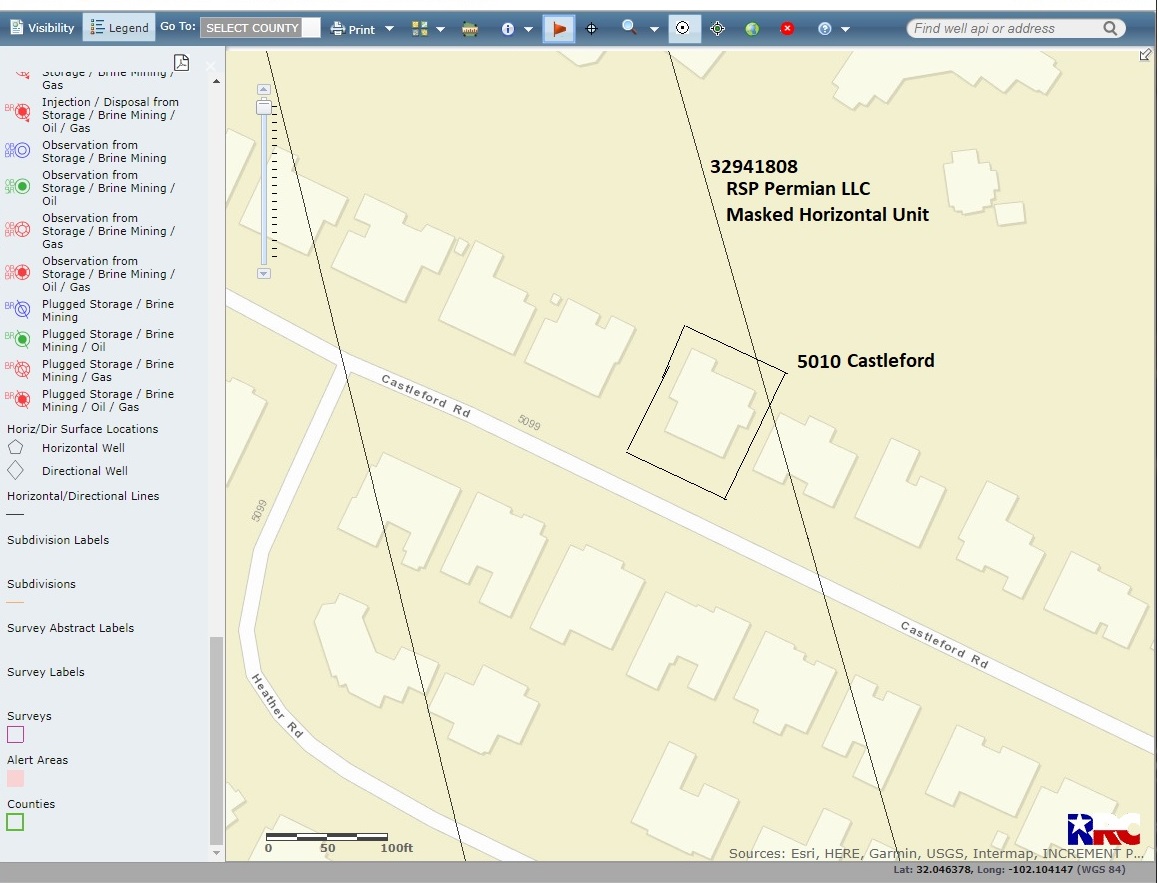Toggle the circle-dot locate tool
The height and width of the screenshot is (883, 1159).
point(683,28)
